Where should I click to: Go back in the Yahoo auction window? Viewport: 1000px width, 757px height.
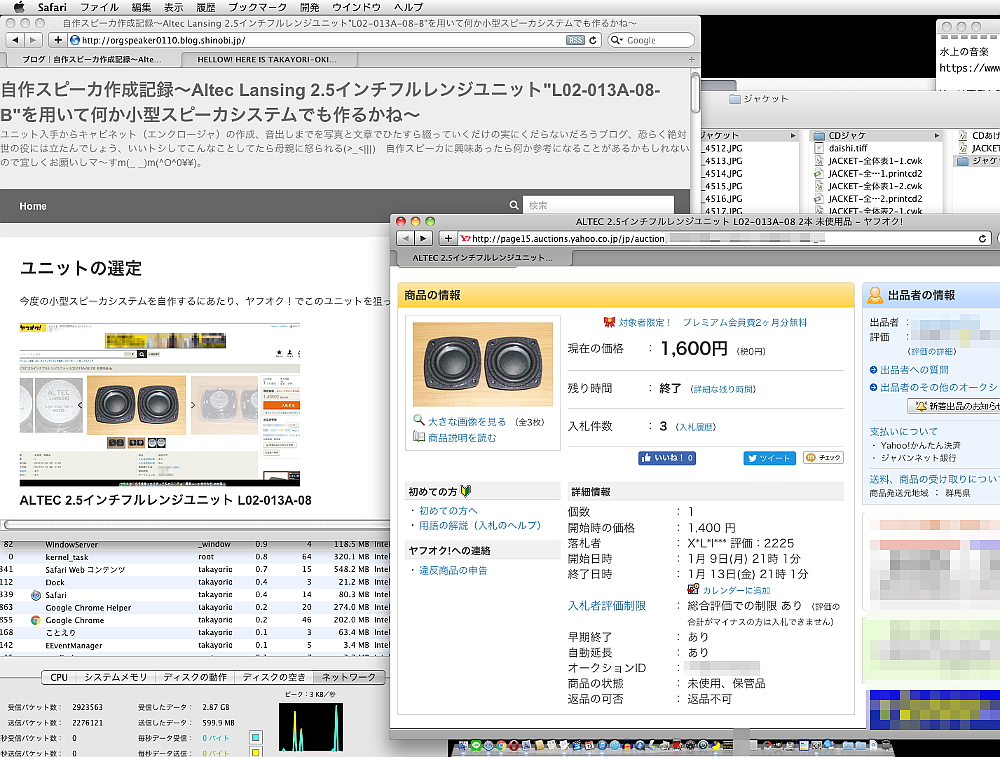[406, 239]
